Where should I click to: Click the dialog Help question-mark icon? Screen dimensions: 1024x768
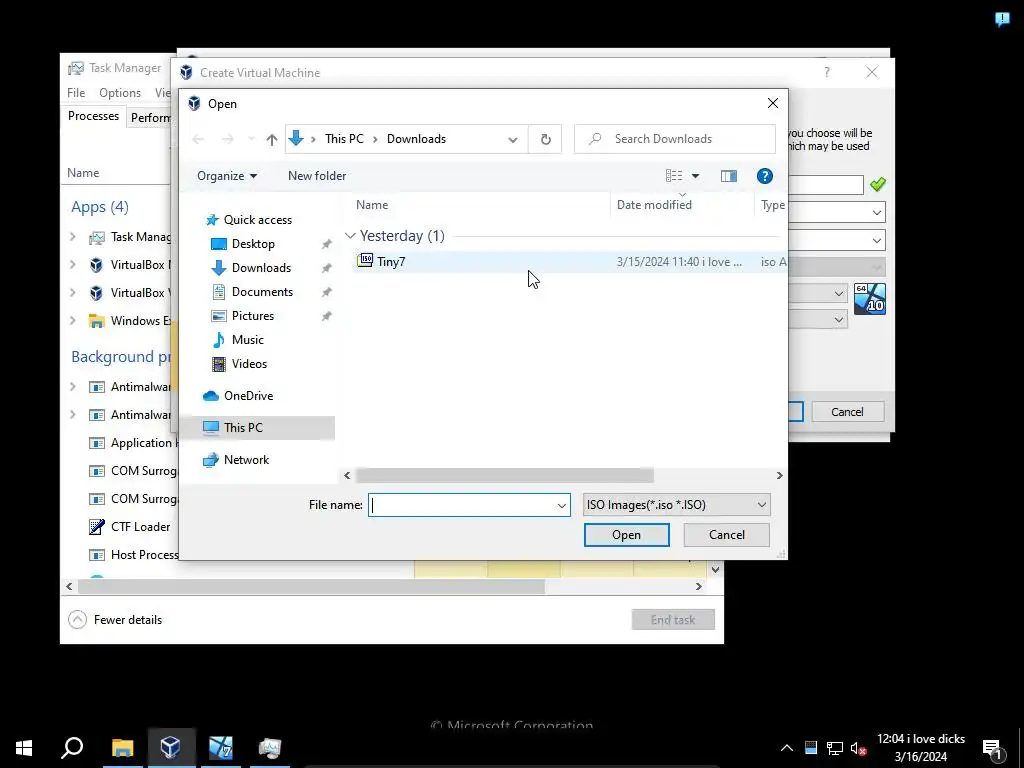click(x=765, y=176)
